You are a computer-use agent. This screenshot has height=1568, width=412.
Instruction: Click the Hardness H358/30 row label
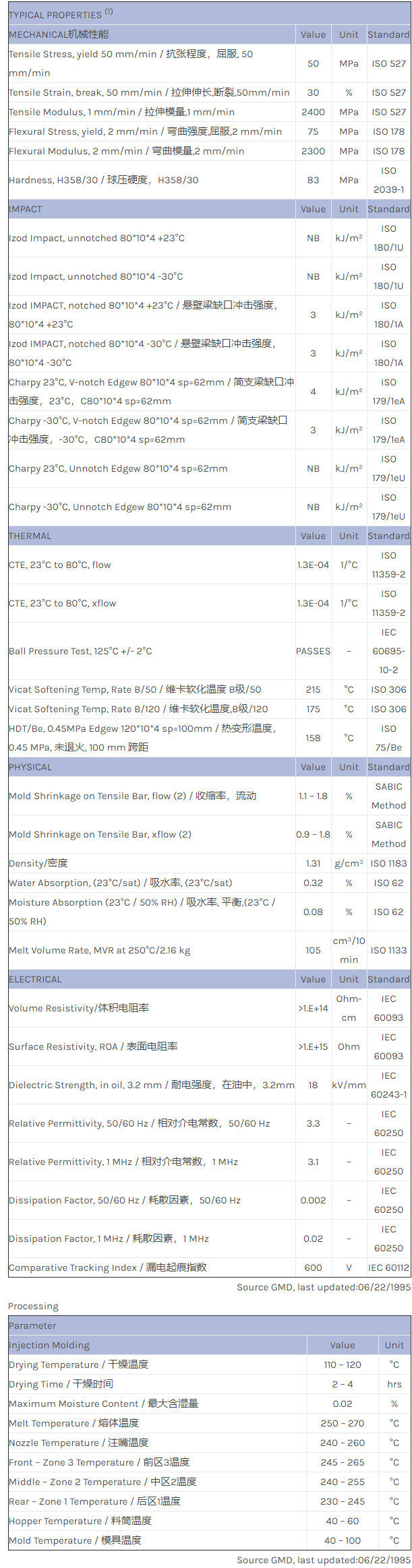click(x=104, y=180)
